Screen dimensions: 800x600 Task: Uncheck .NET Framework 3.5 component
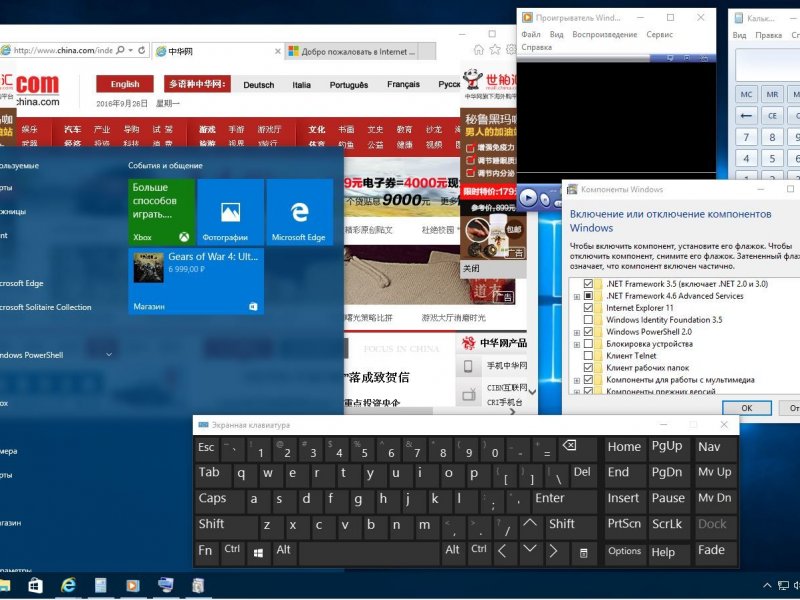pyautogui.click(x=588, y=284)
